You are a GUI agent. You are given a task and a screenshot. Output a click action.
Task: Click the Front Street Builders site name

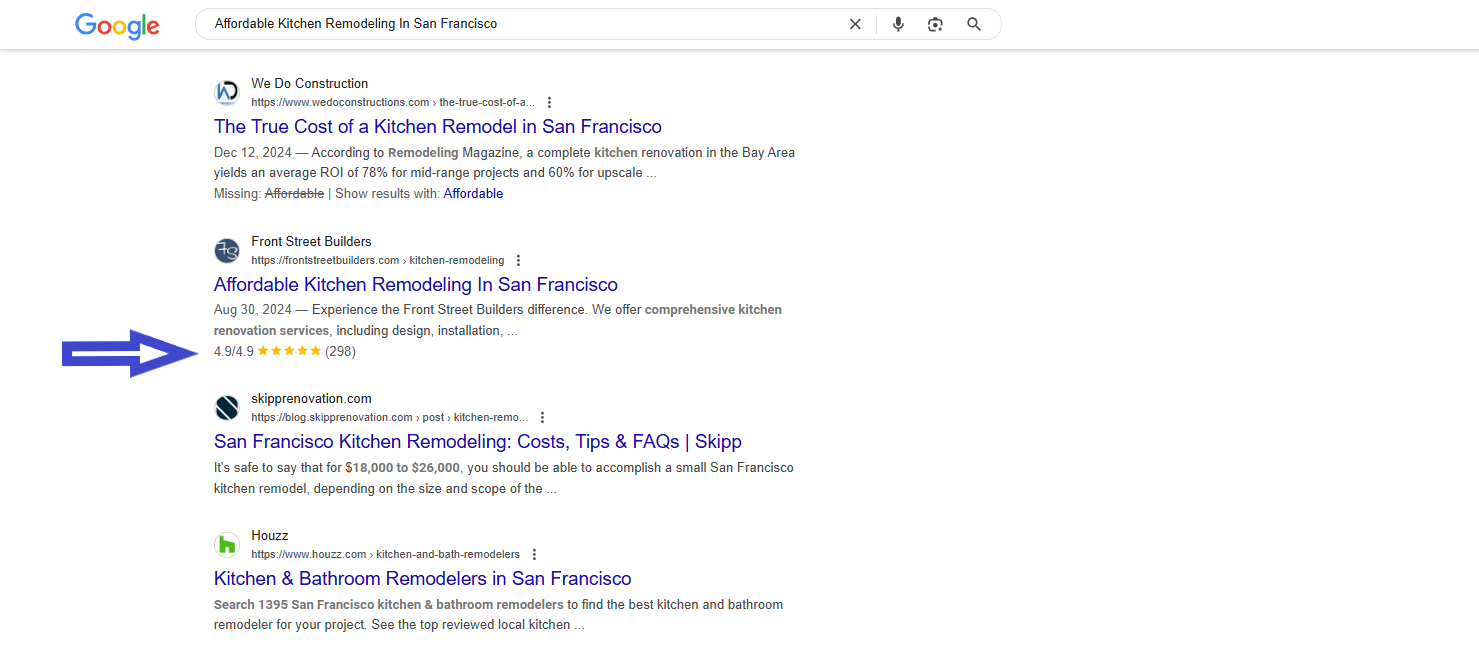coord(311,242)
